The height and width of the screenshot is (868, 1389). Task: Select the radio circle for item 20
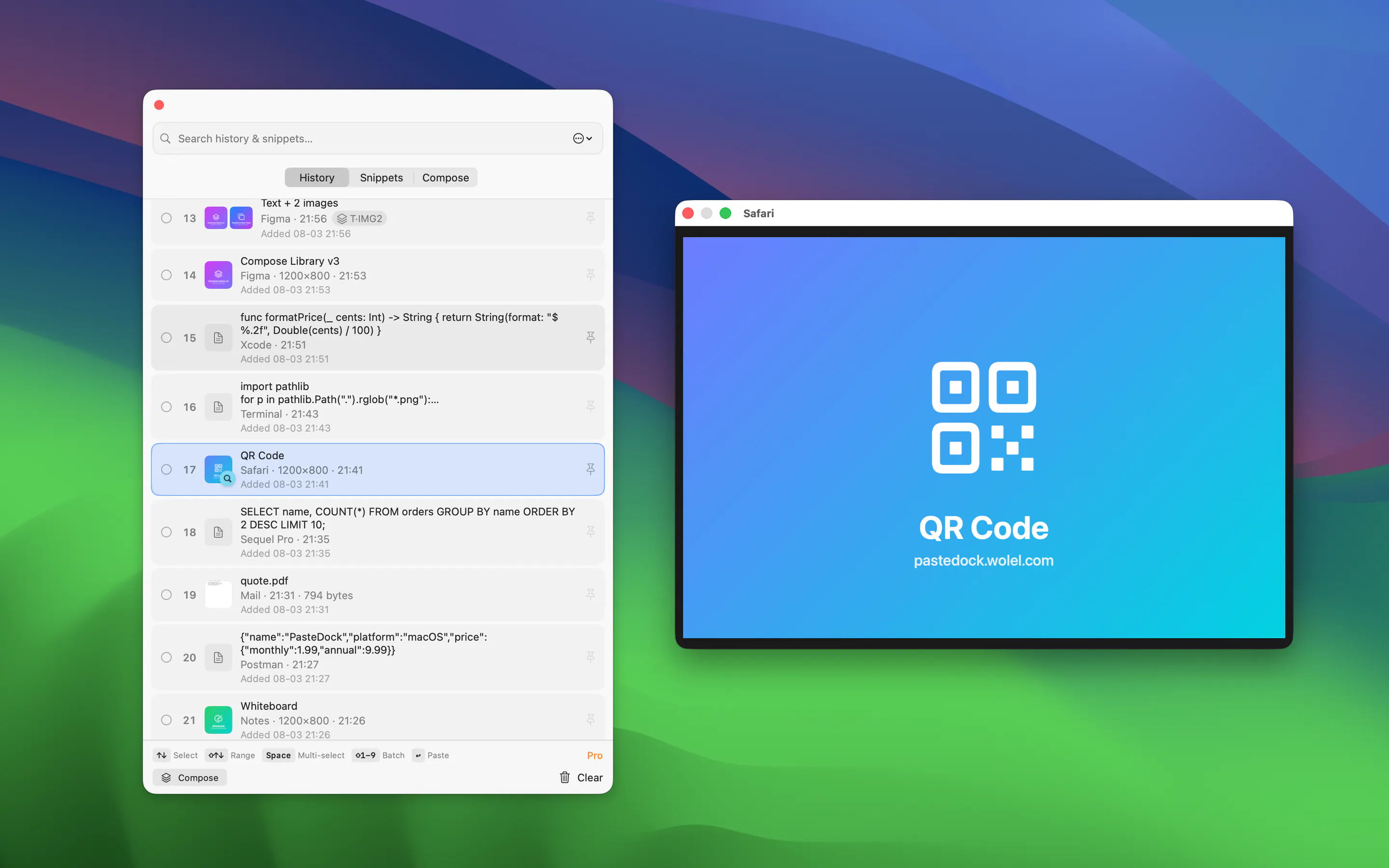(166, 657)
